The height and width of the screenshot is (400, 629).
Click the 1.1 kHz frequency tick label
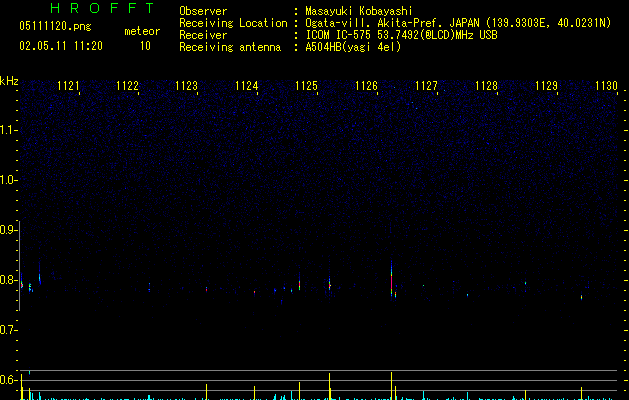(x=8, y=130)
